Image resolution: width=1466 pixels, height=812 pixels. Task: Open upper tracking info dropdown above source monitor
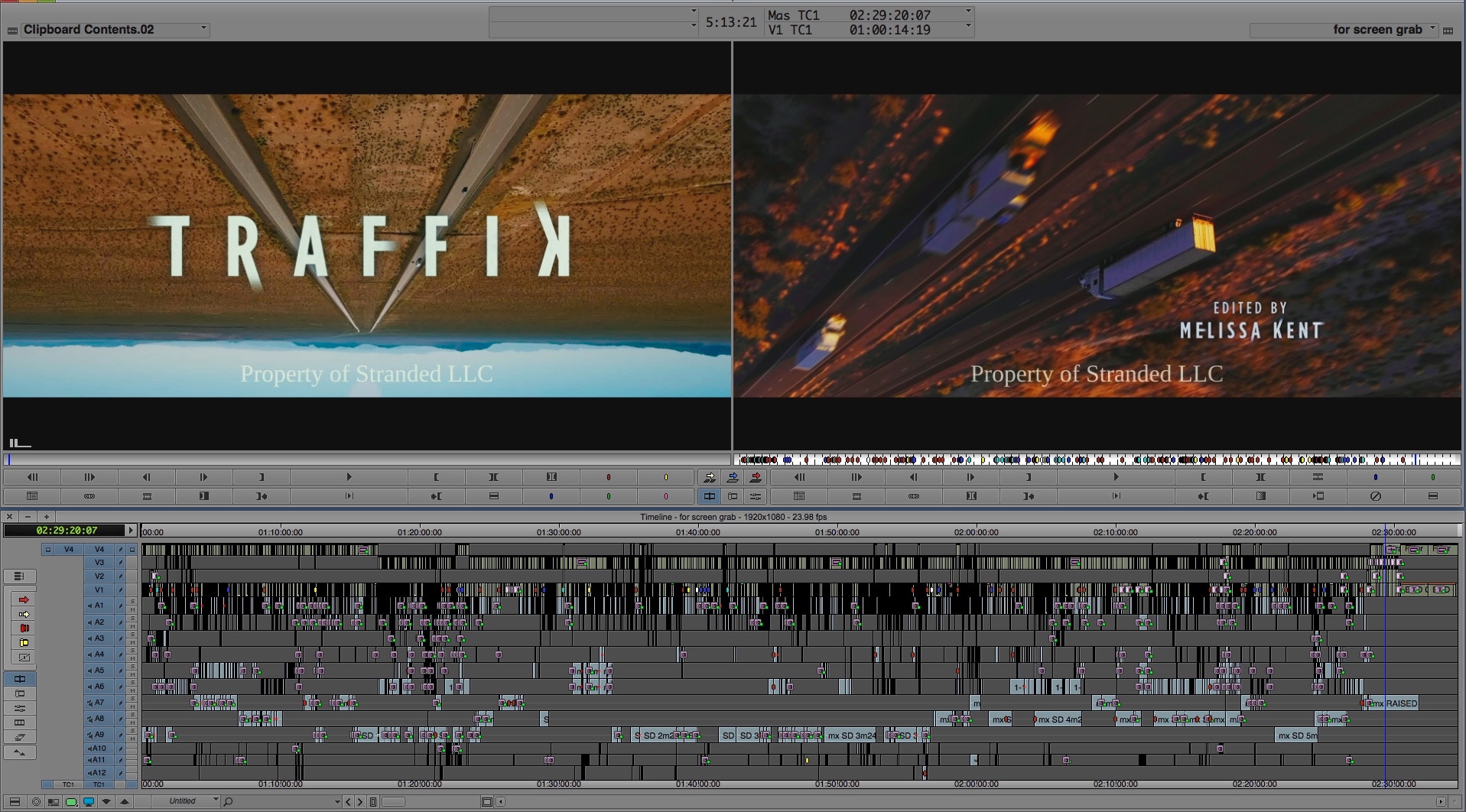(694, 11)
